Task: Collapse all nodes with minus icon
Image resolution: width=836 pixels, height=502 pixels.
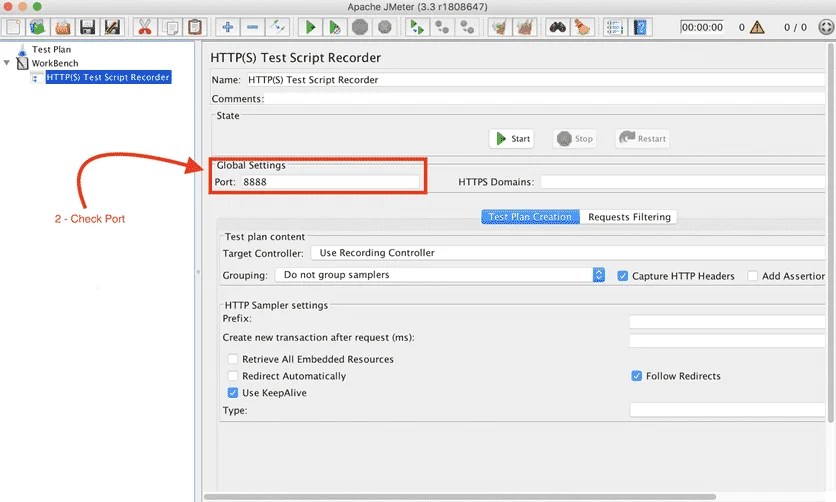Action: click(253, 27)
